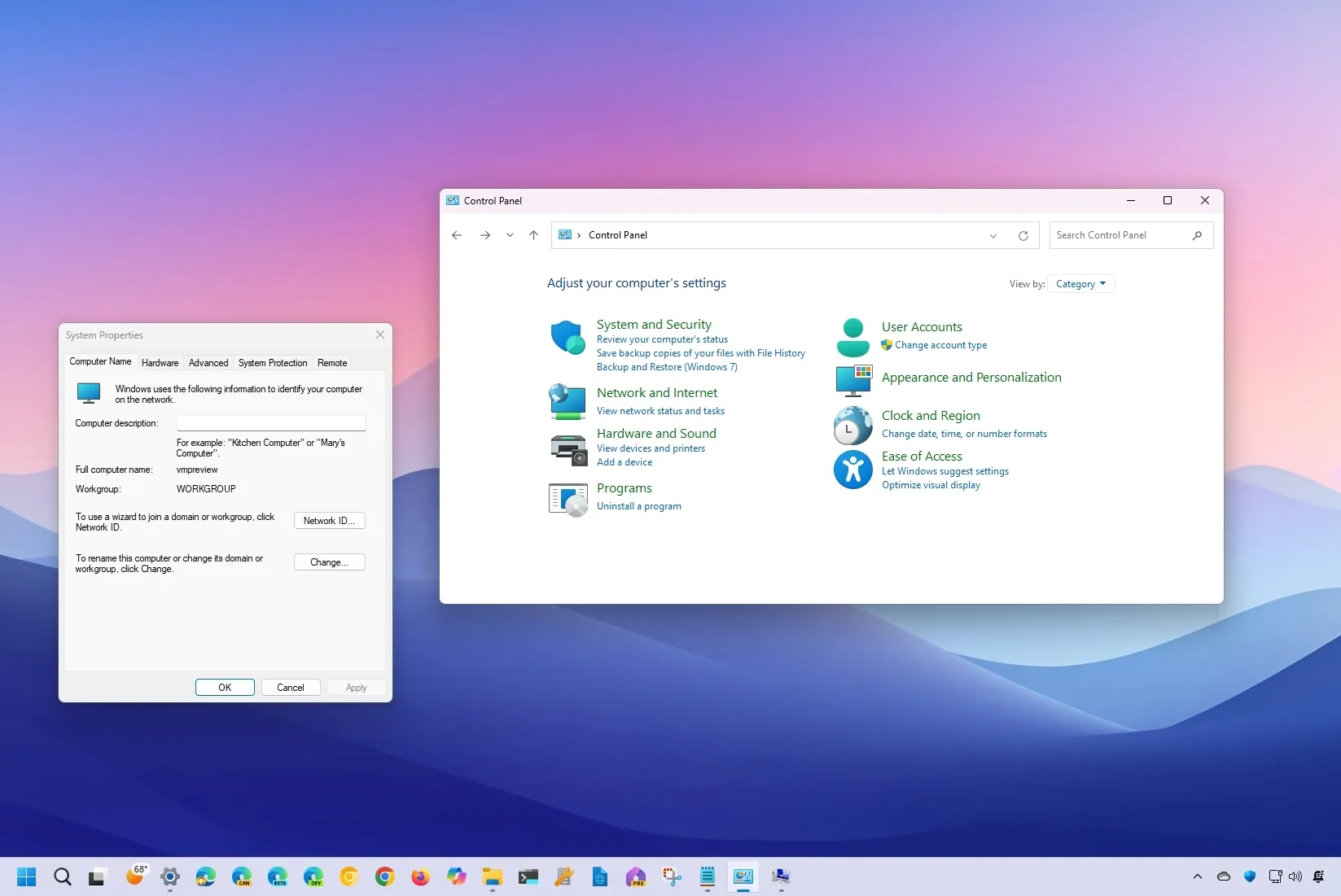The width and height of the screenshot is (1341, 896).
Task: Switch to the Advanced tab
Action: click(x=208, y=363)
